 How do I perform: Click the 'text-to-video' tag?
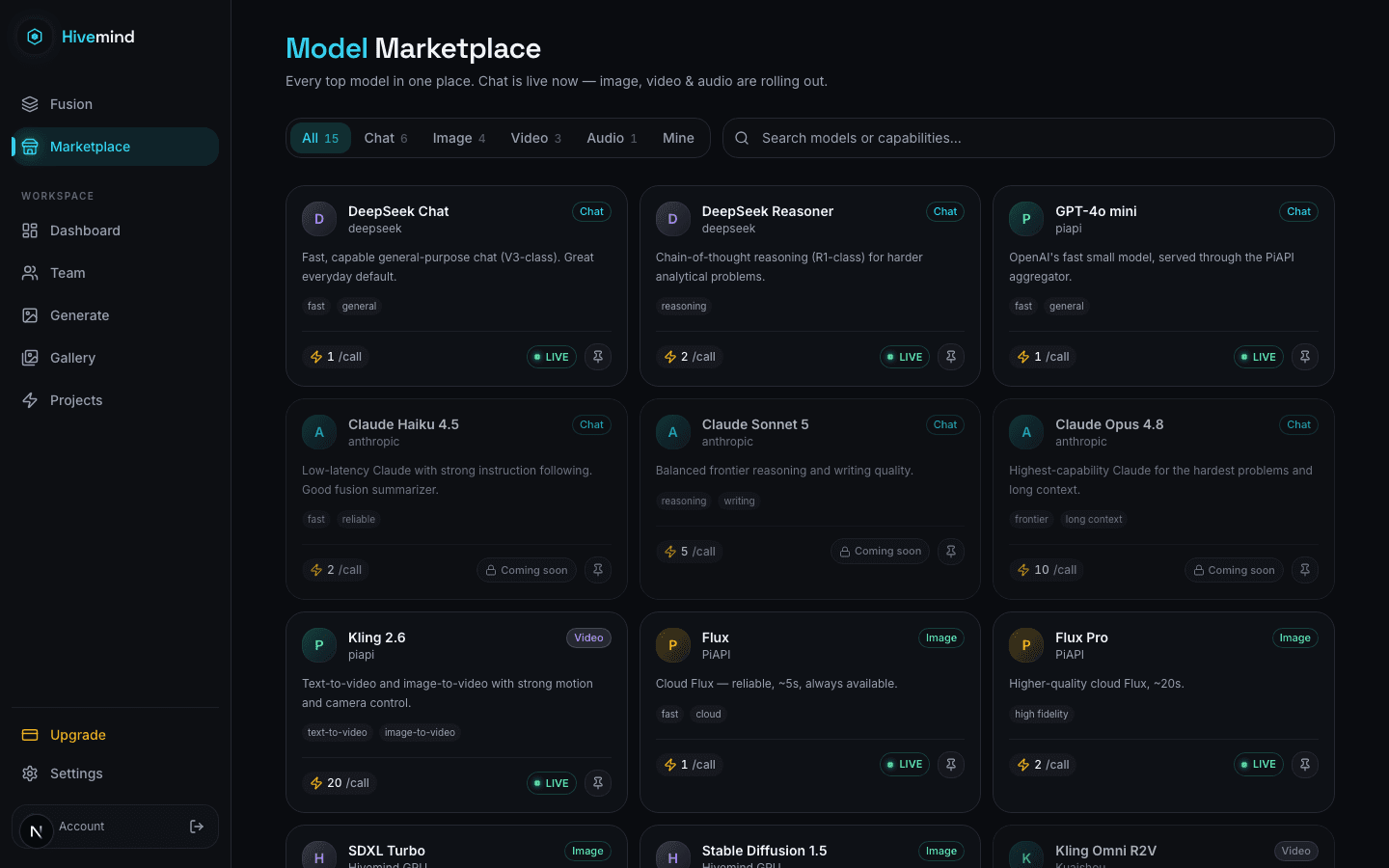(338, 733)
